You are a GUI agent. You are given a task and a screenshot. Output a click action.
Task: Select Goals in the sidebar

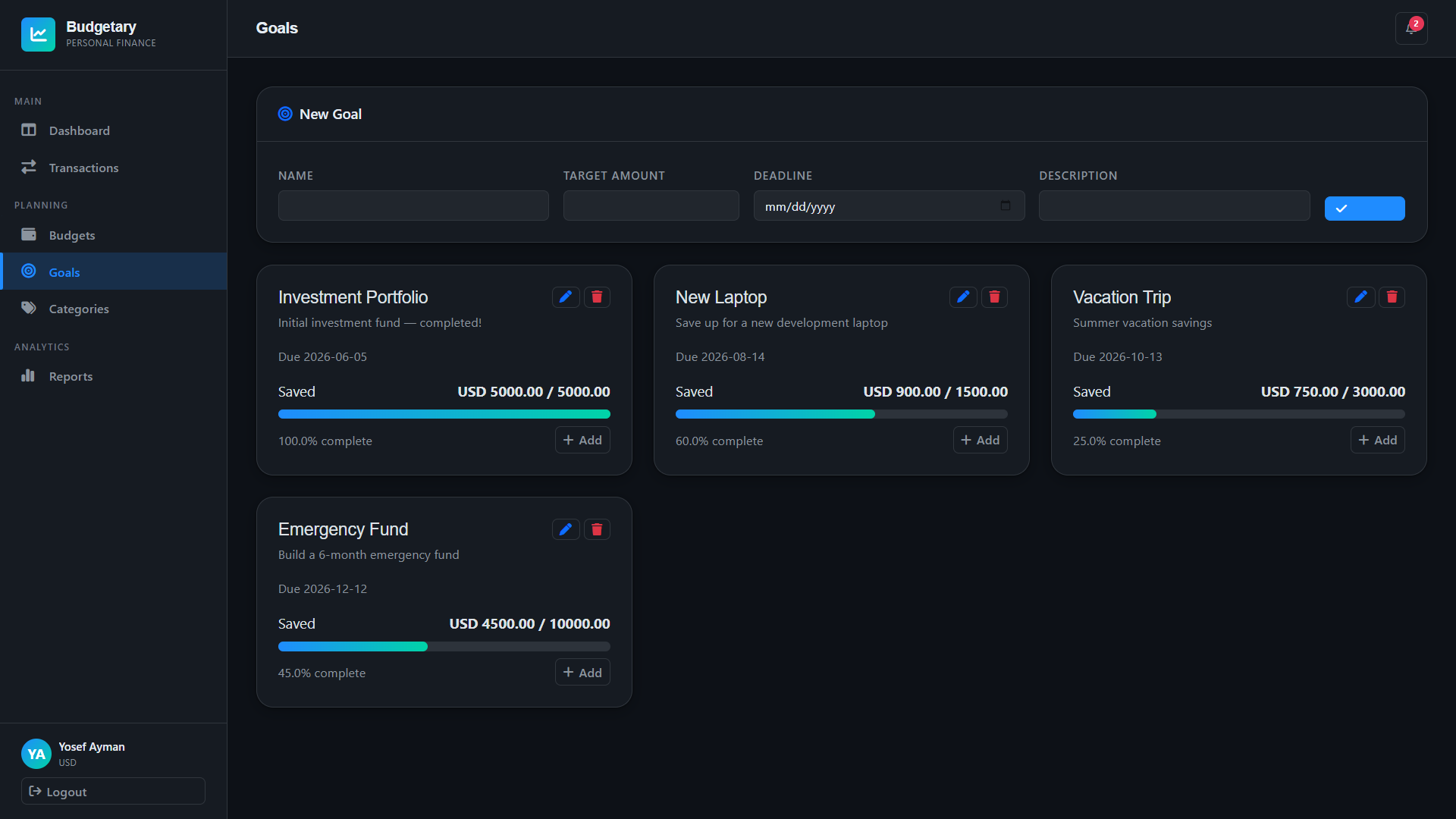(114, 271)
